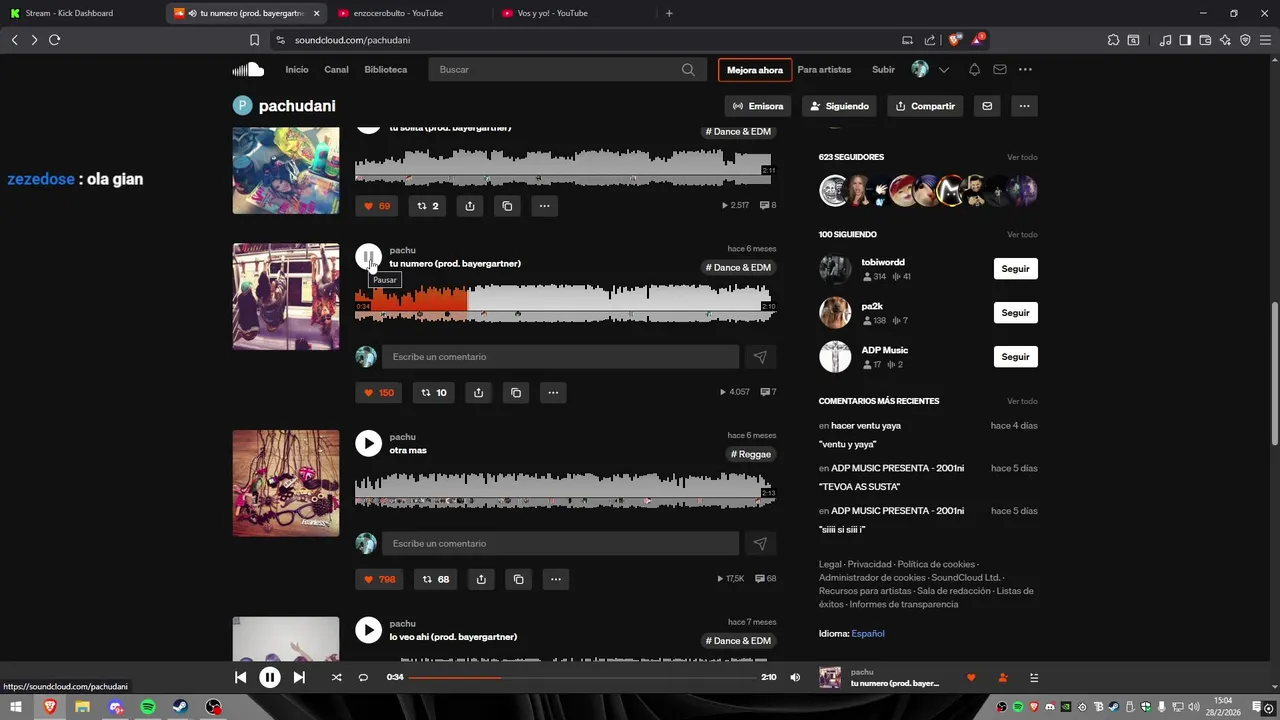Toggle like on tu solita with 69 likes
Viewport: 1280px width, 720px height.
pos(377,206)
